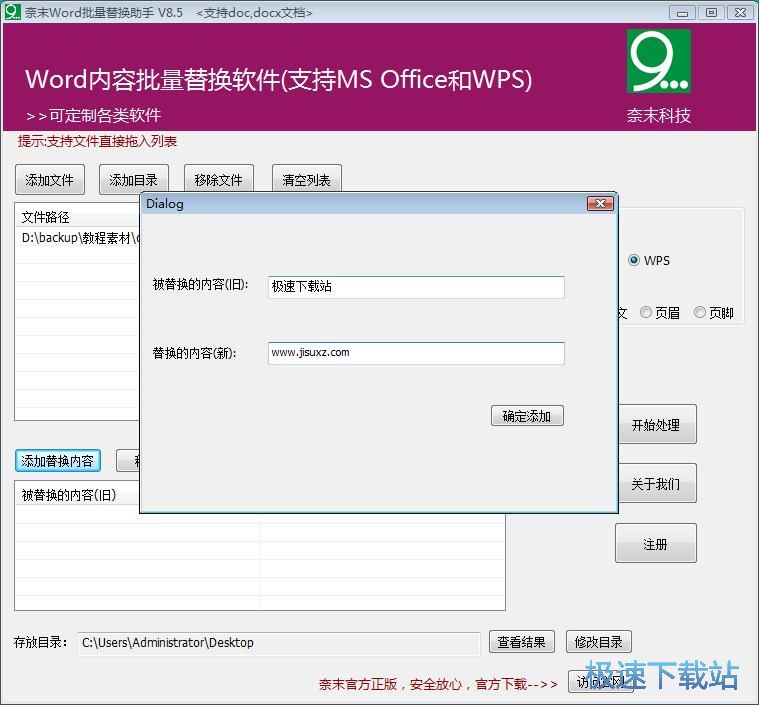This screenshot has height=705, width=759.
Task: Select the 页脚 radio option
Action: click(714, 313)
